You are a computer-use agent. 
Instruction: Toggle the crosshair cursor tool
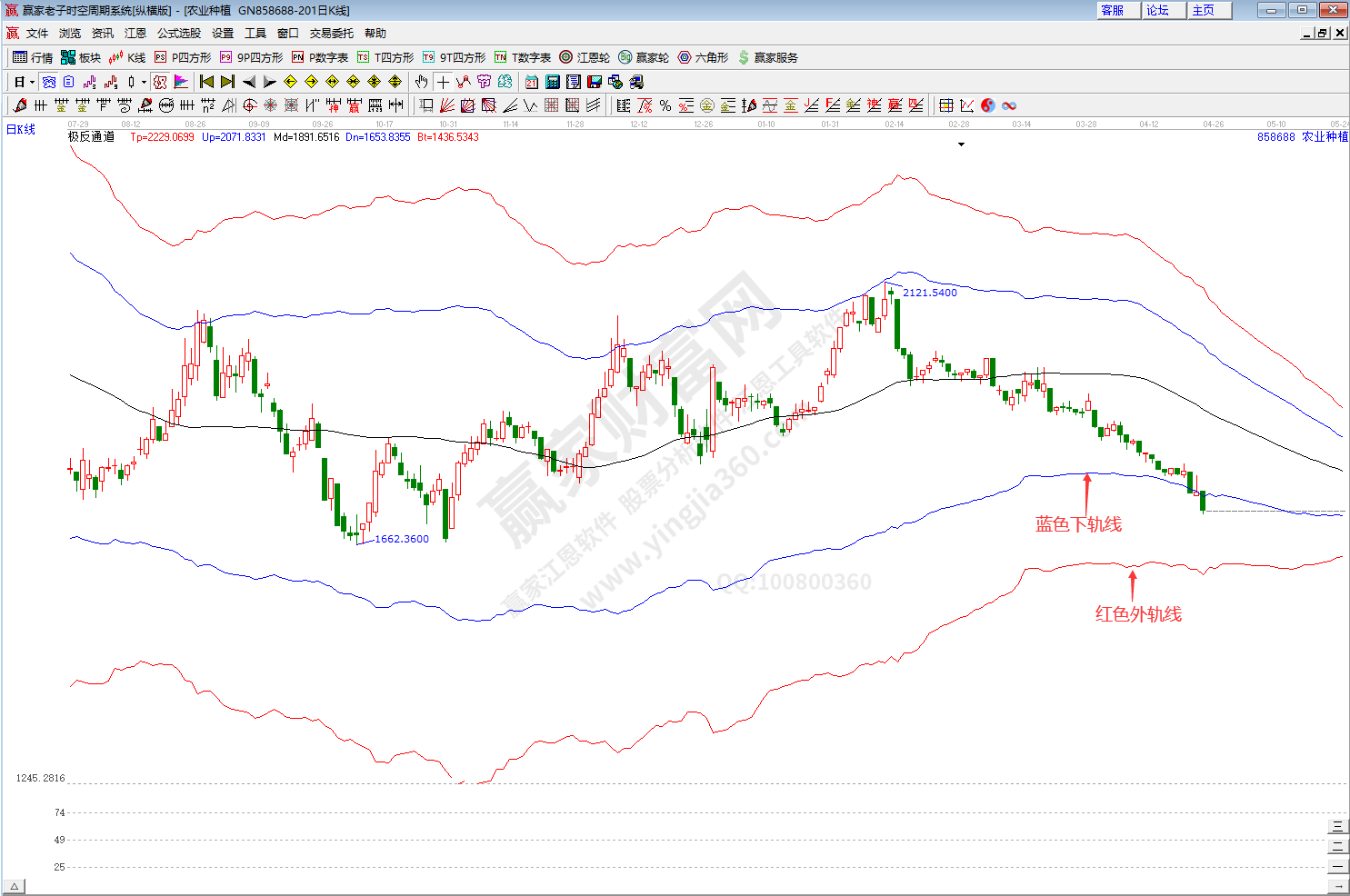click(443, 82)
